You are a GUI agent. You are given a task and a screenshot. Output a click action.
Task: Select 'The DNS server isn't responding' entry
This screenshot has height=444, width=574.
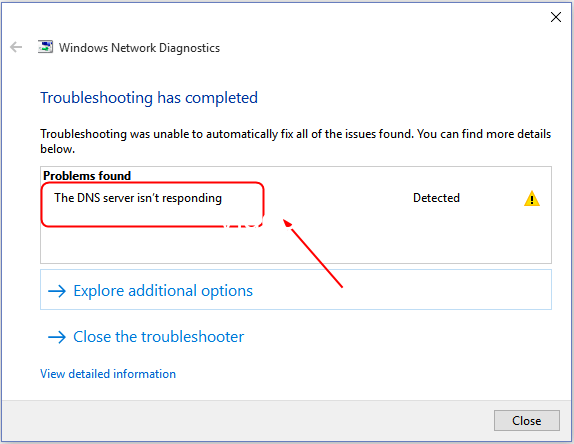138,198
